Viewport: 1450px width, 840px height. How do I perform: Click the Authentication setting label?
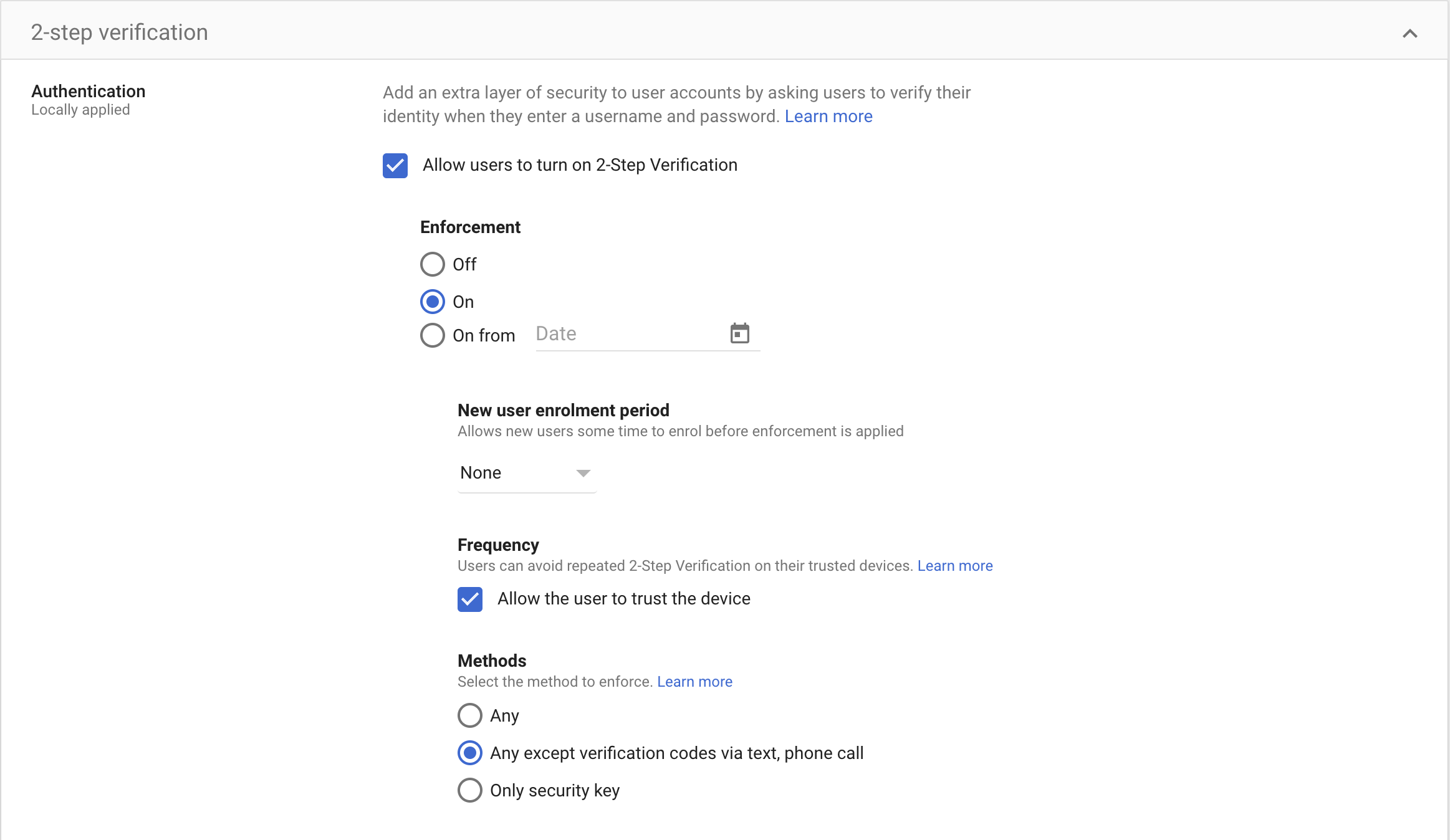[89, 92]
